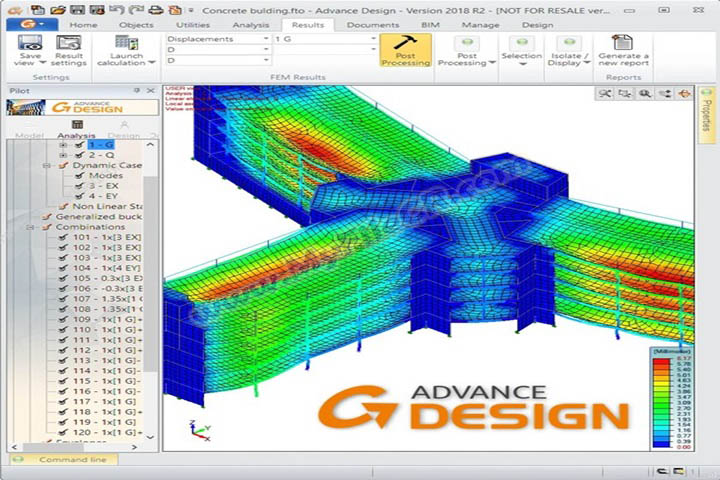Image resolution: width=720 pixels, height=480 pixels.
Task: Toggle the check mark of case 2 - Q
Action: 79,155
